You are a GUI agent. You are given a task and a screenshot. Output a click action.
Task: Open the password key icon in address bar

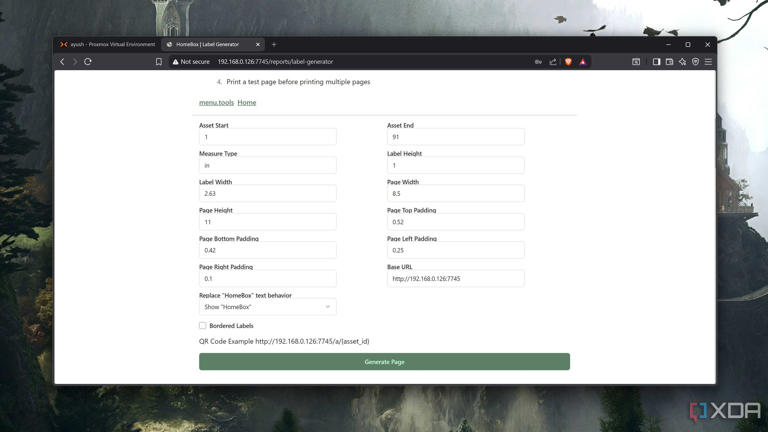(x=538, y=62)
